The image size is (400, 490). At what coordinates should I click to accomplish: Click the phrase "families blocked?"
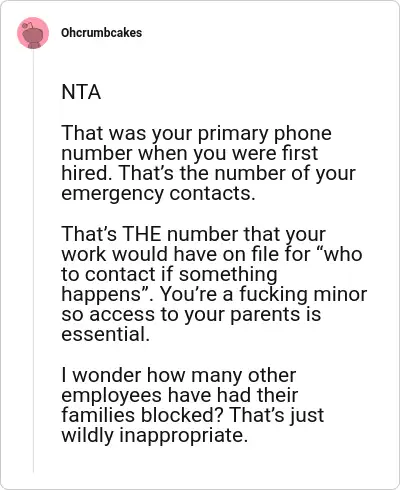(142, 415)
